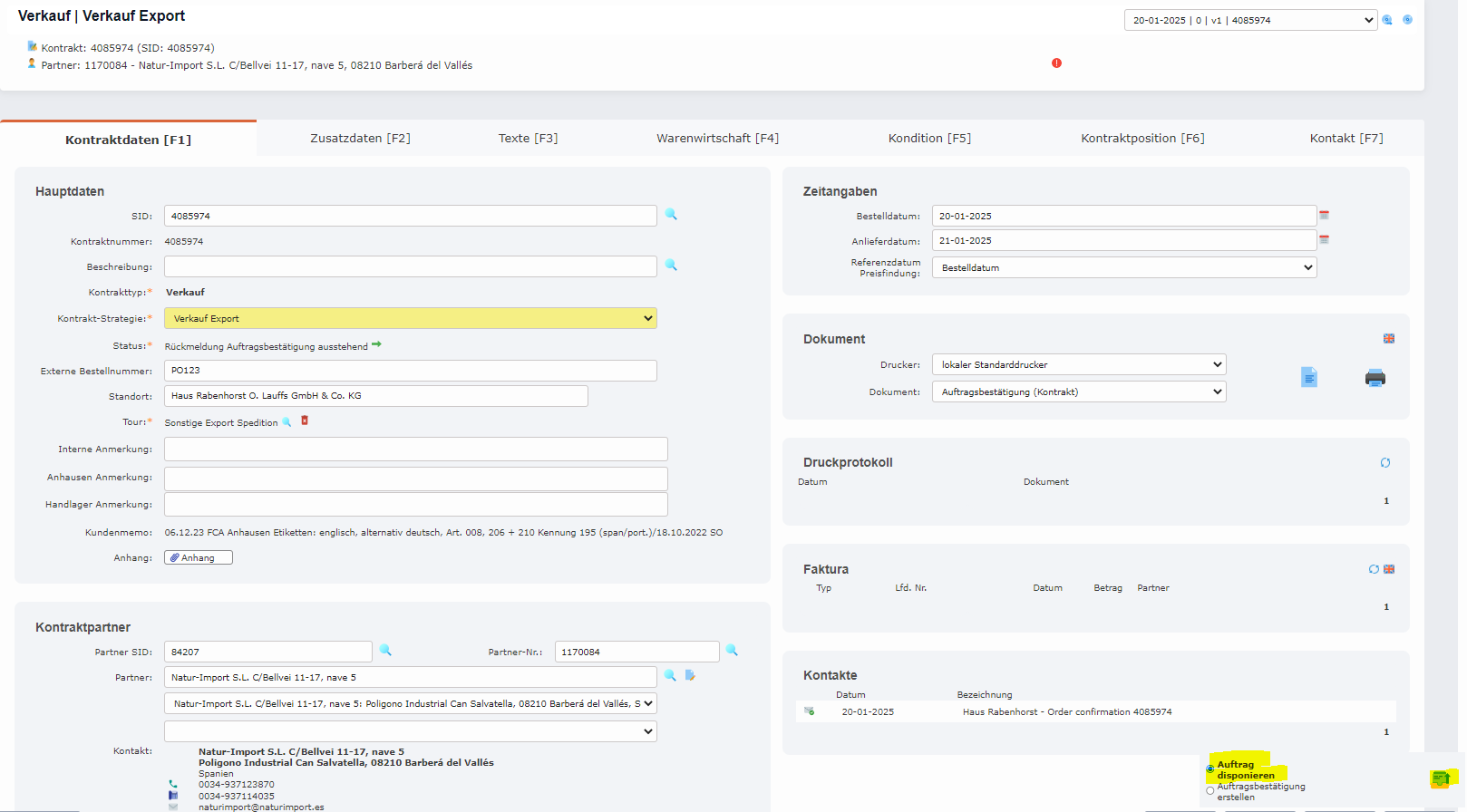Click the magnifier icon next to SID field

[x=671, y=215]
